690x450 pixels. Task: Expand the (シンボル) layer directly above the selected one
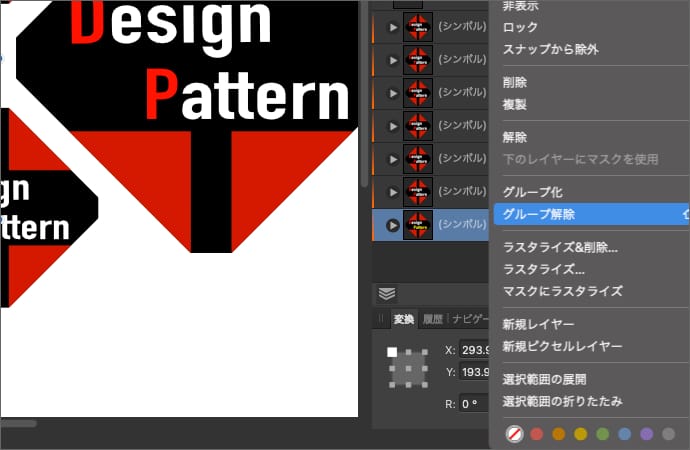[x=392, y=189]
